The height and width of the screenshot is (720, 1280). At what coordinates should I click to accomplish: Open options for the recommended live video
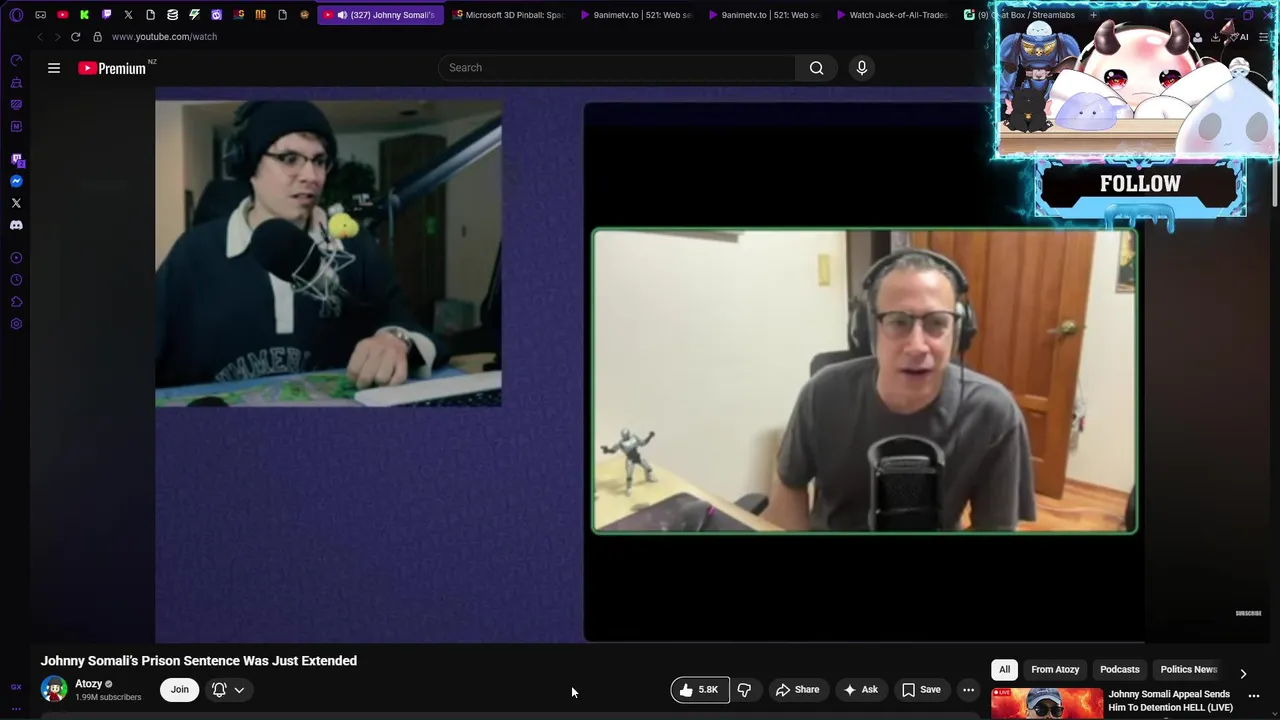[1254, 696]
